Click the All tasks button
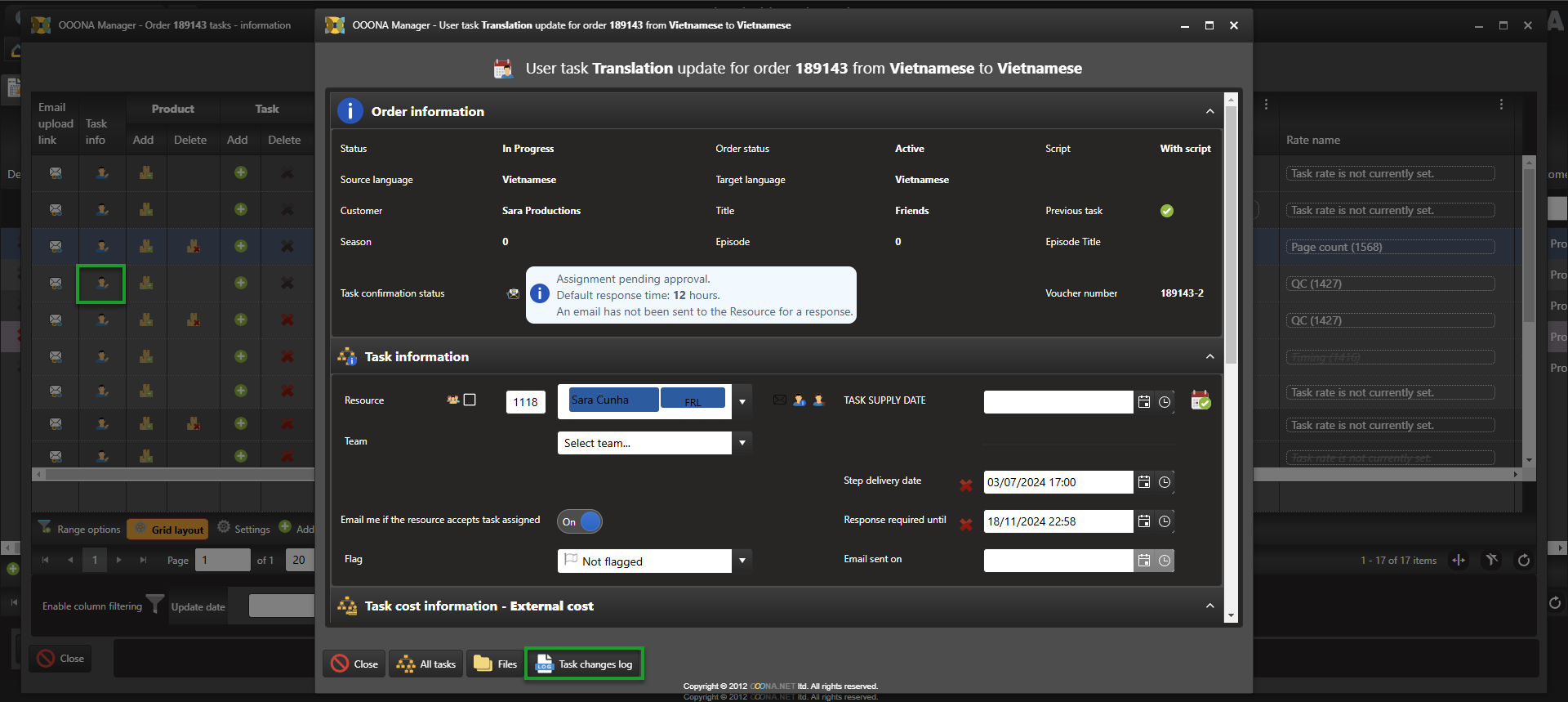This screenshot has width=1568, height=702. (x=426, y=664)
